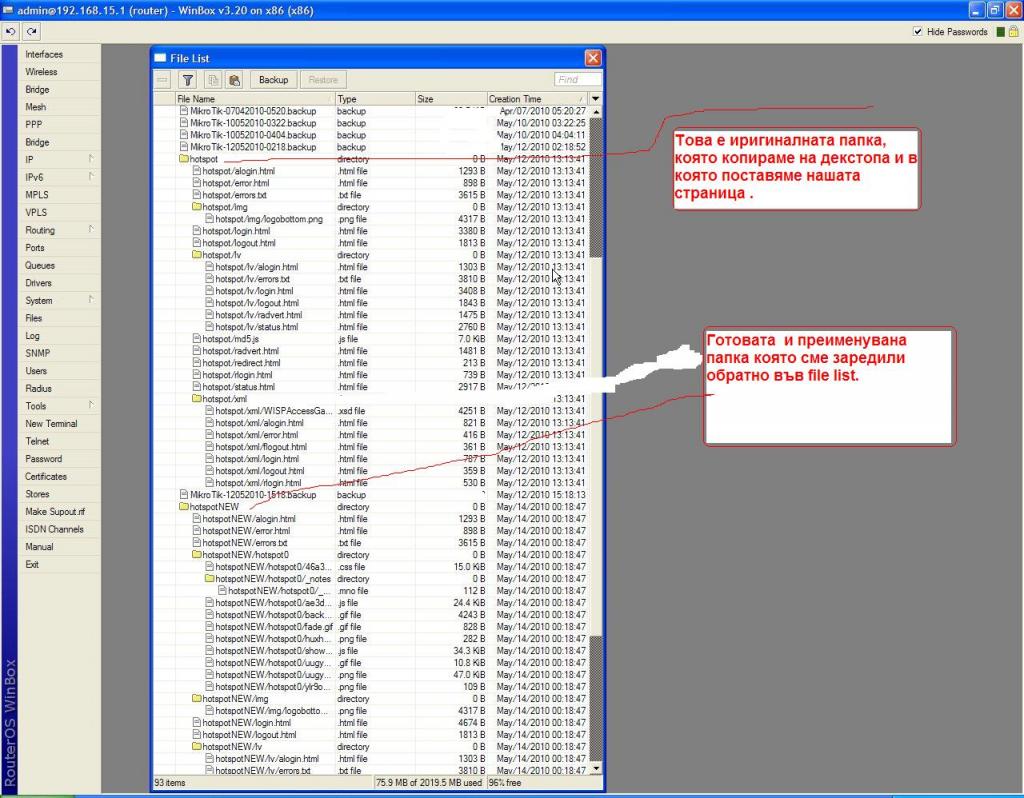Open the filter funnel in File List
Screen dimensions: 1024x798
tap(187, 80)
